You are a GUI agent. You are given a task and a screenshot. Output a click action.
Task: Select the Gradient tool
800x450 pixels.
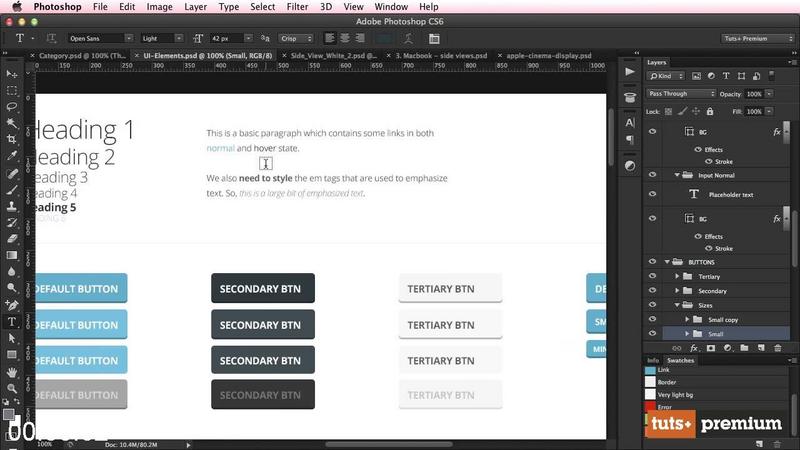[12, 255]
